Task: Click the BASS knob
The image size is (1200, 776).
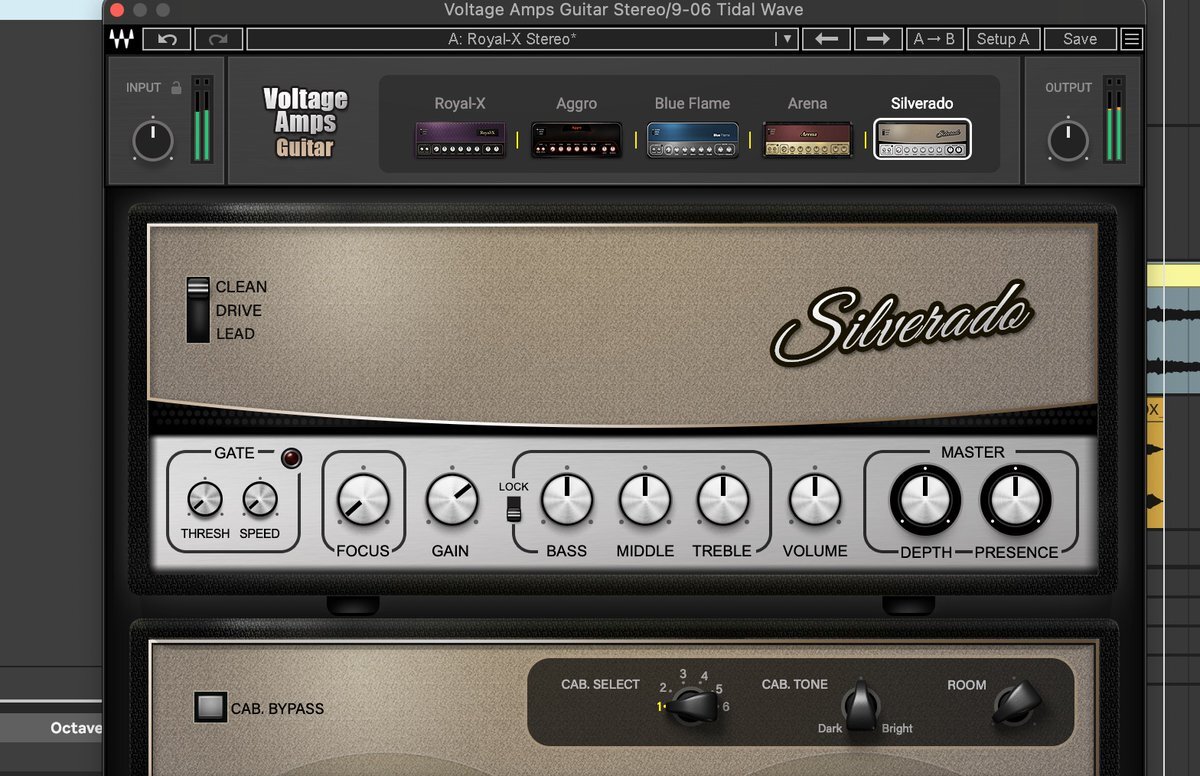Action: click(567, 500)
